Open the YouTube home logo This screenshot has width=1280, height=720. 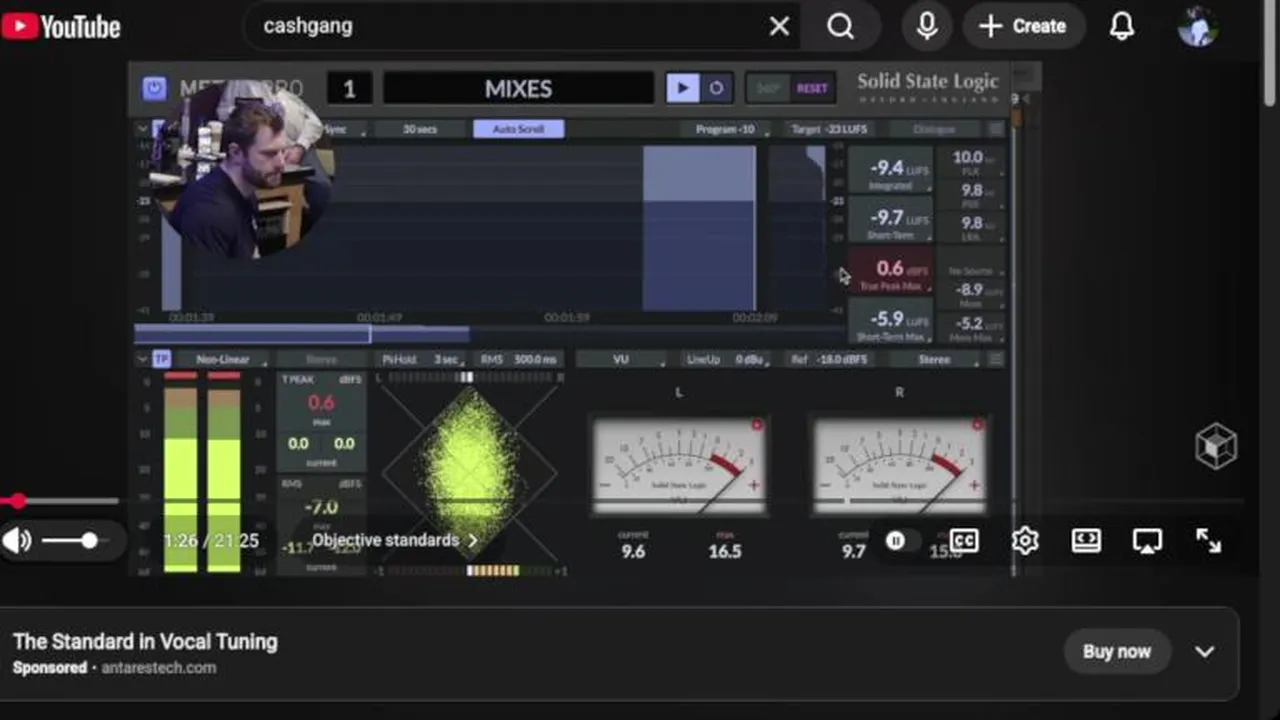[x=61, y=26]
